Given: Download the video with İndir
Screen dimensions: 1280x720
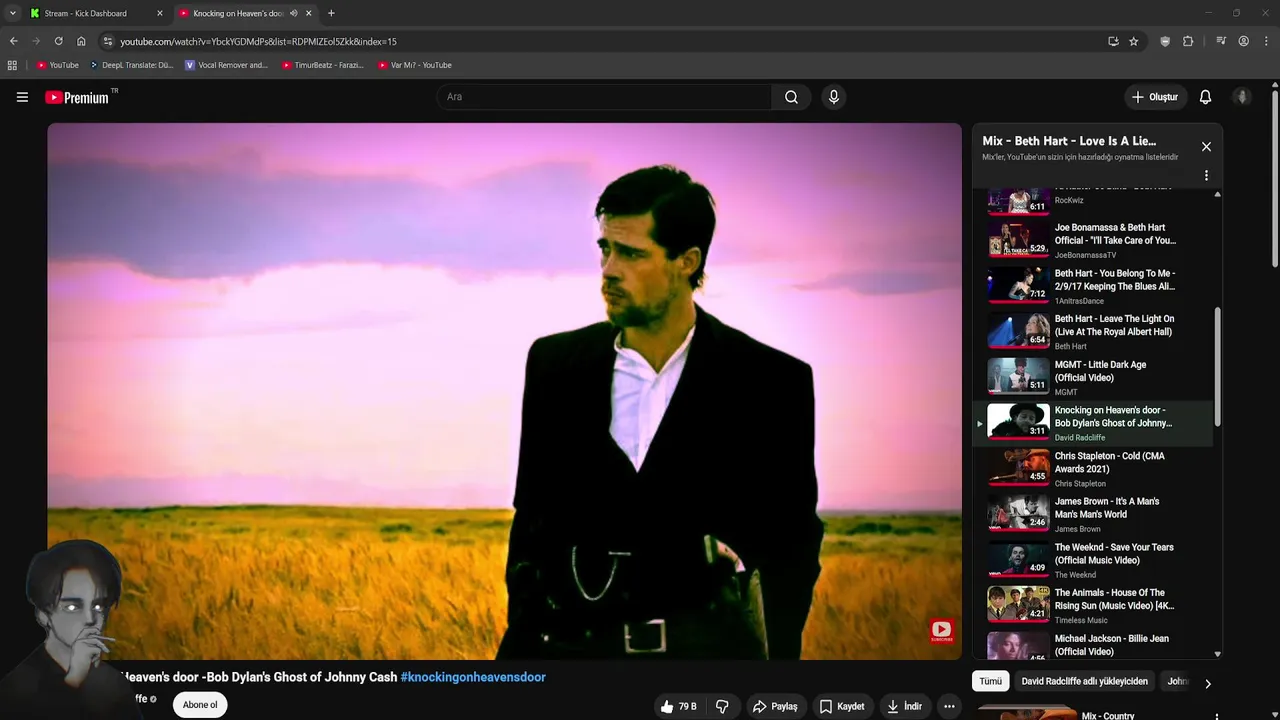Looking at the screenshot, I should 904,706.
